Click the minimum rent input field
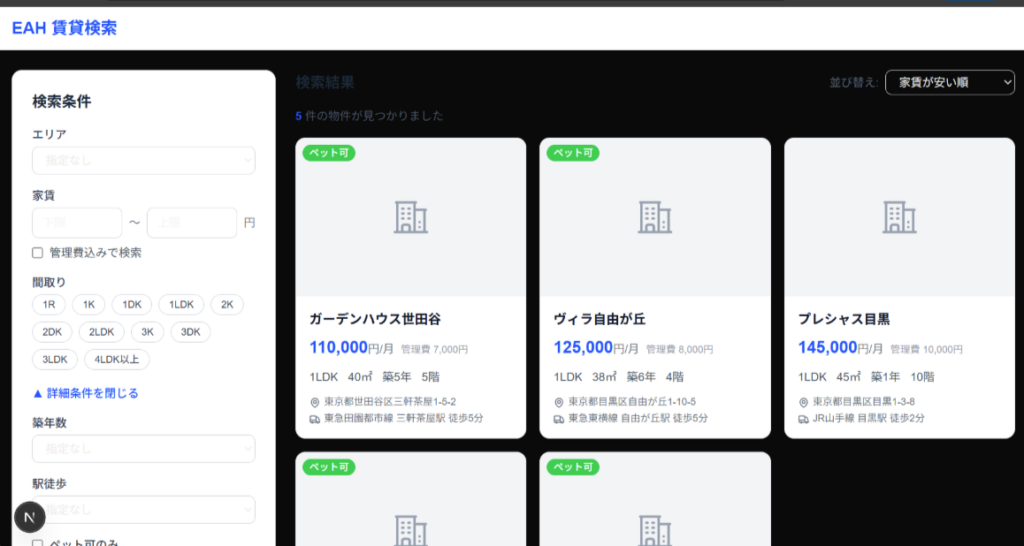1024x546 pixels. (77, 223)
